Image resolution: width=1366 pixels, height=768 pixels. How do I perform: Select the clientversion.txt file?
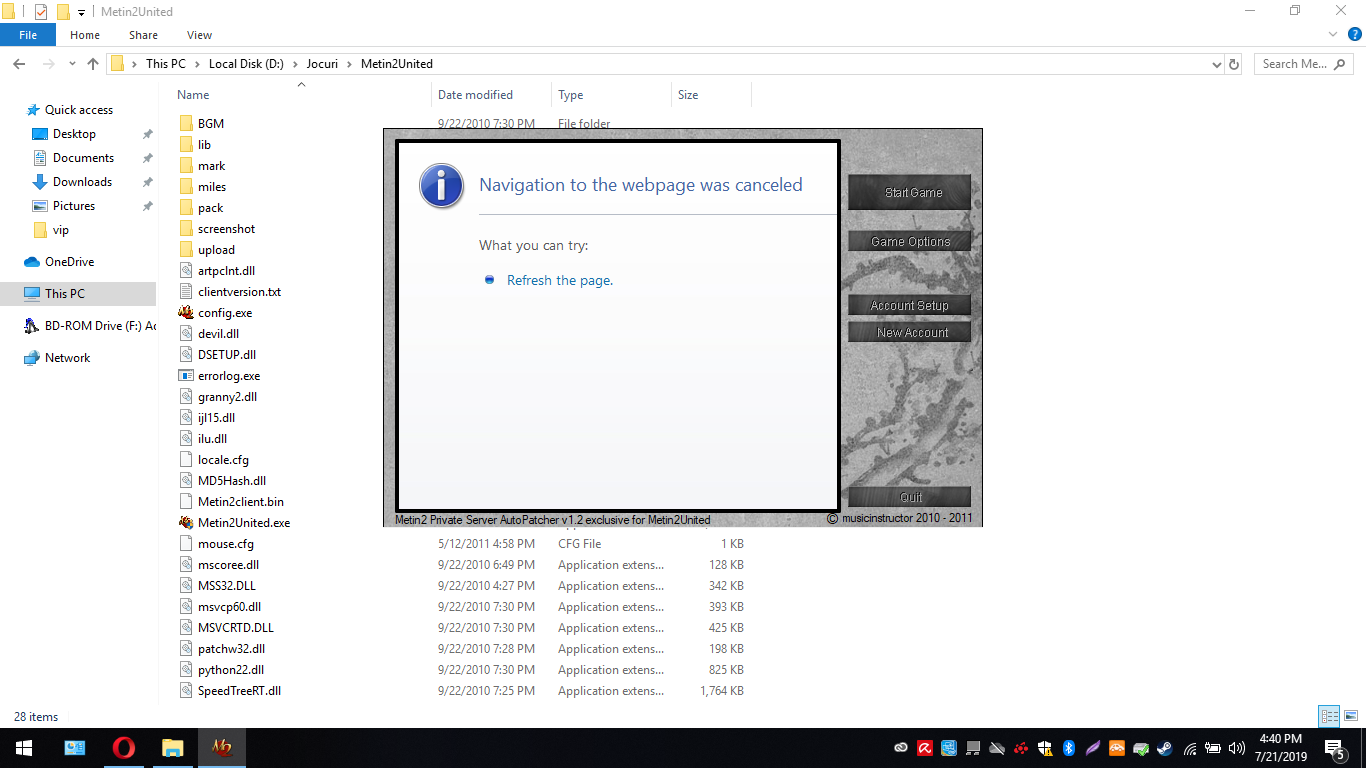(239, 292)
